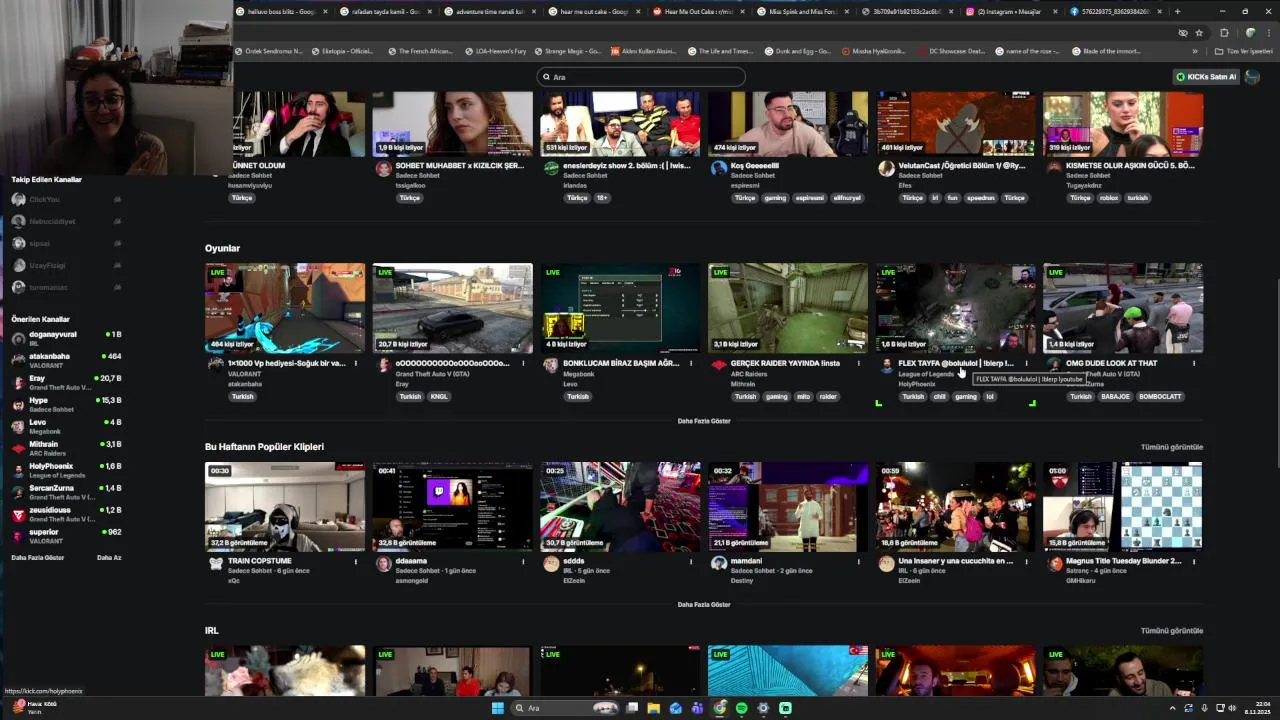
Task: Click avatar beside BONKLUCAM BİRAZ BAŞIM stream
Action: tap(550, 366)
